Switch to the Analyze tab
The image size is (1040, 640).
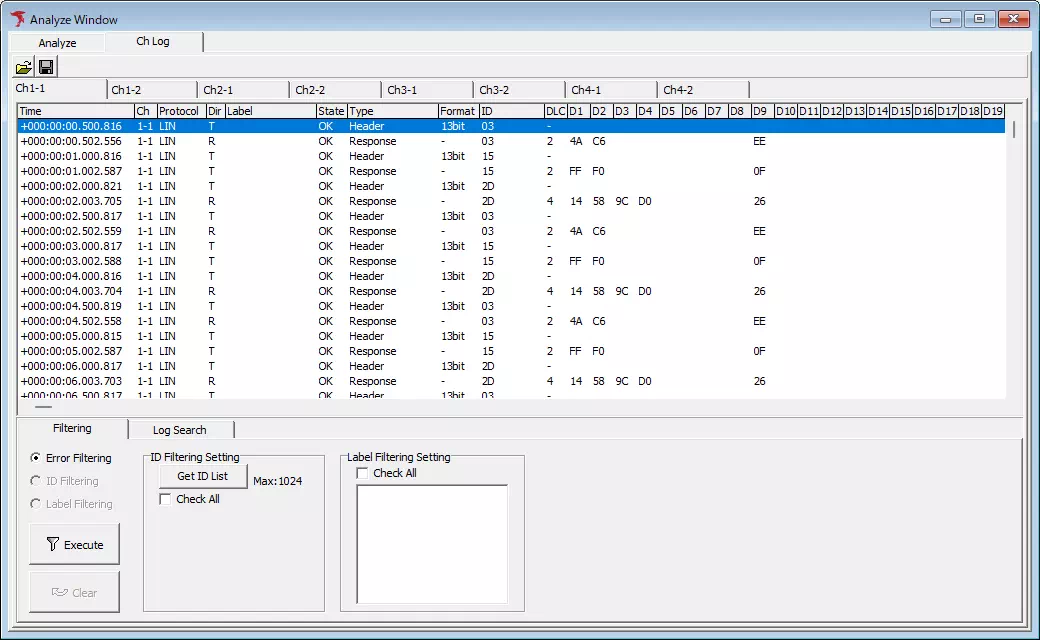tap(56, 42)
